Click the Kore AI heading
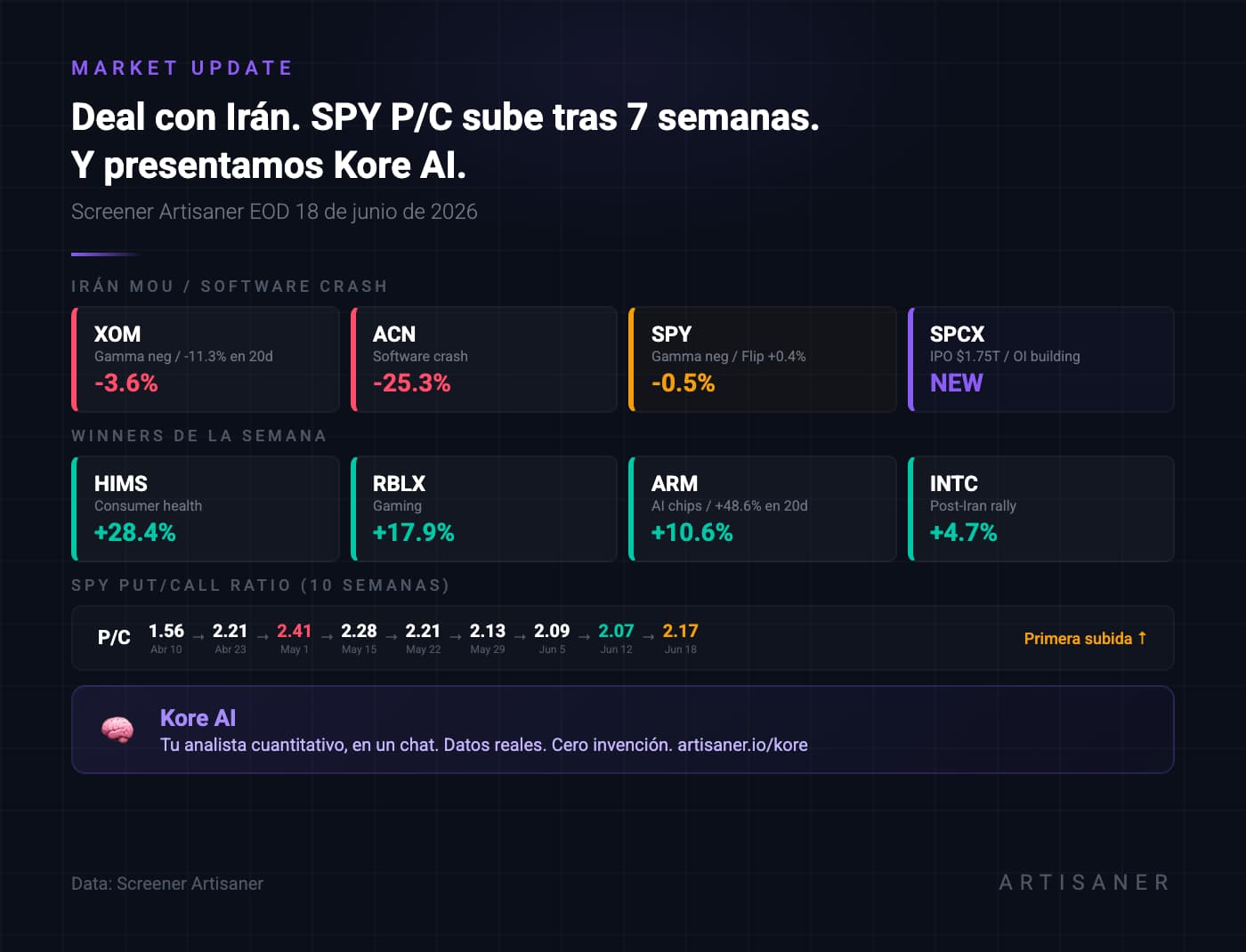 pos(198,718)
